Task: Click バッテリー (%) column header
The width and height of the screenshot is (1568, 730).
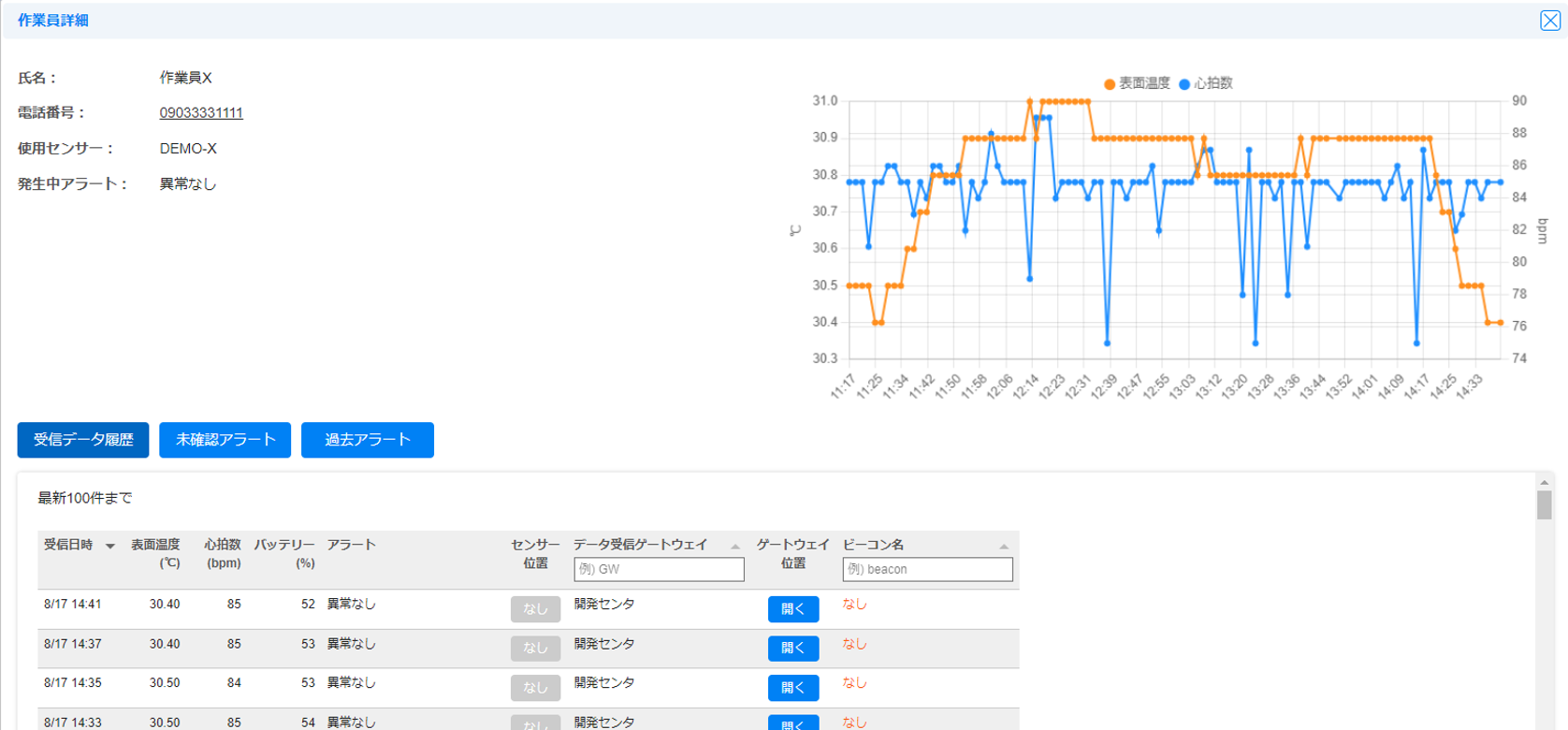Action: click(x=285, y=554)
